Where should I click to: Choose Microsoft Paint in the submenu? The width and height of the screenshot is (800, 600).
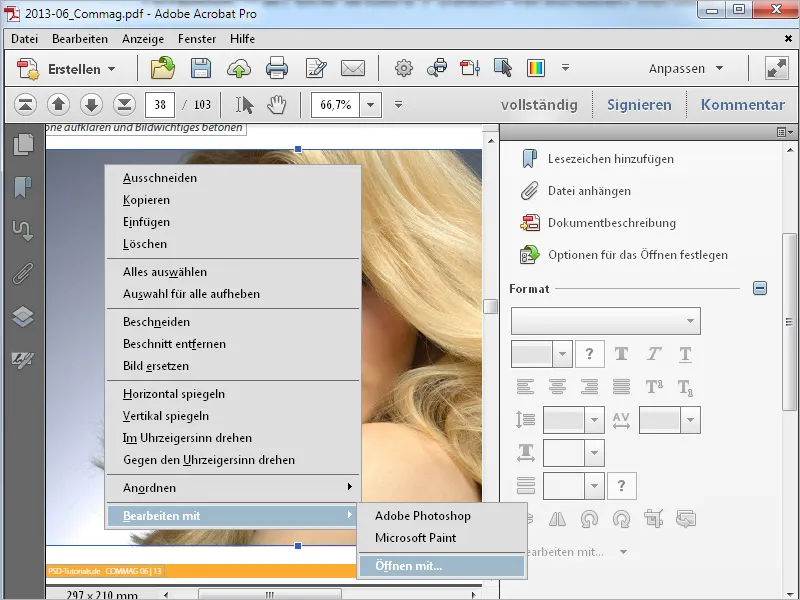[442, 538]
